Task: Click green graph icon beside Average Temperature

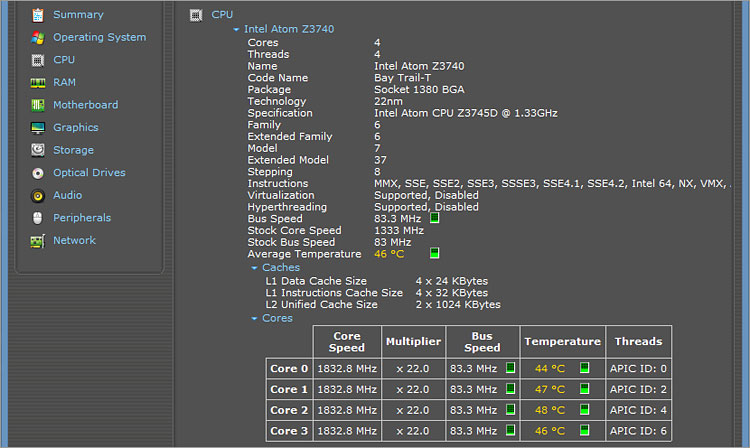Action: pos(434,253)
